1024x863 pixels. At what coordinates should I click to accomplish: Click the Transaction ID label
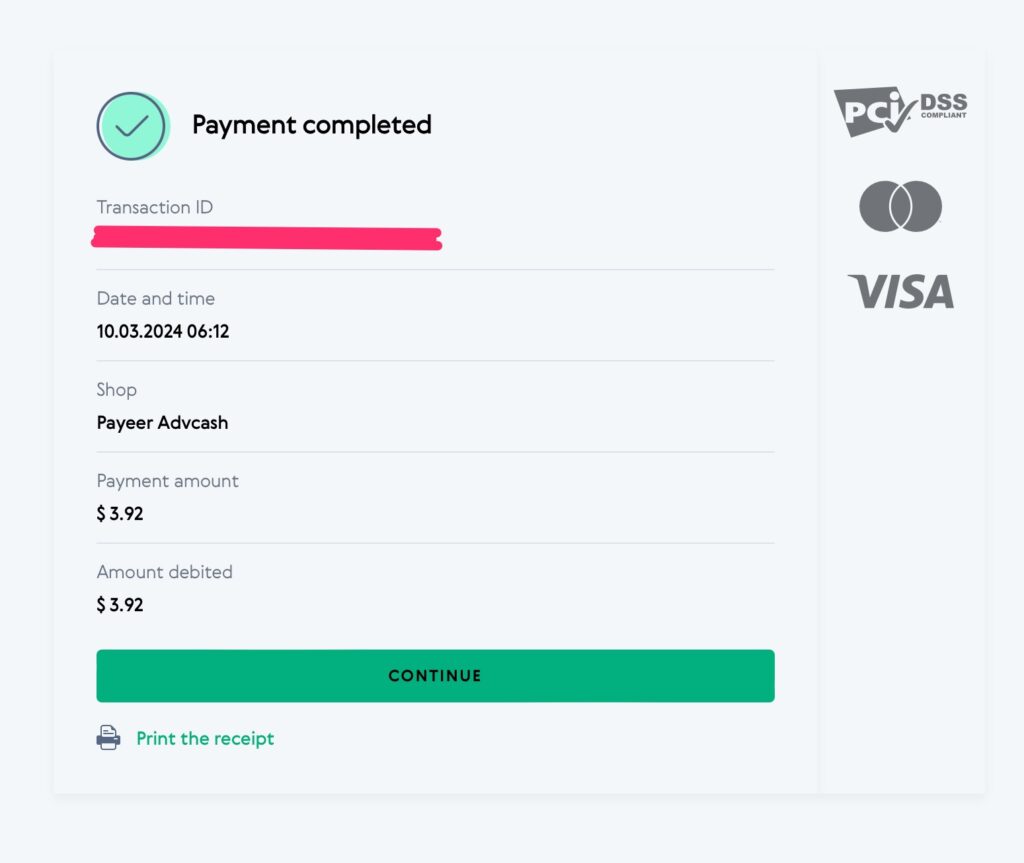pyautogui.click(x=155, y=207)
